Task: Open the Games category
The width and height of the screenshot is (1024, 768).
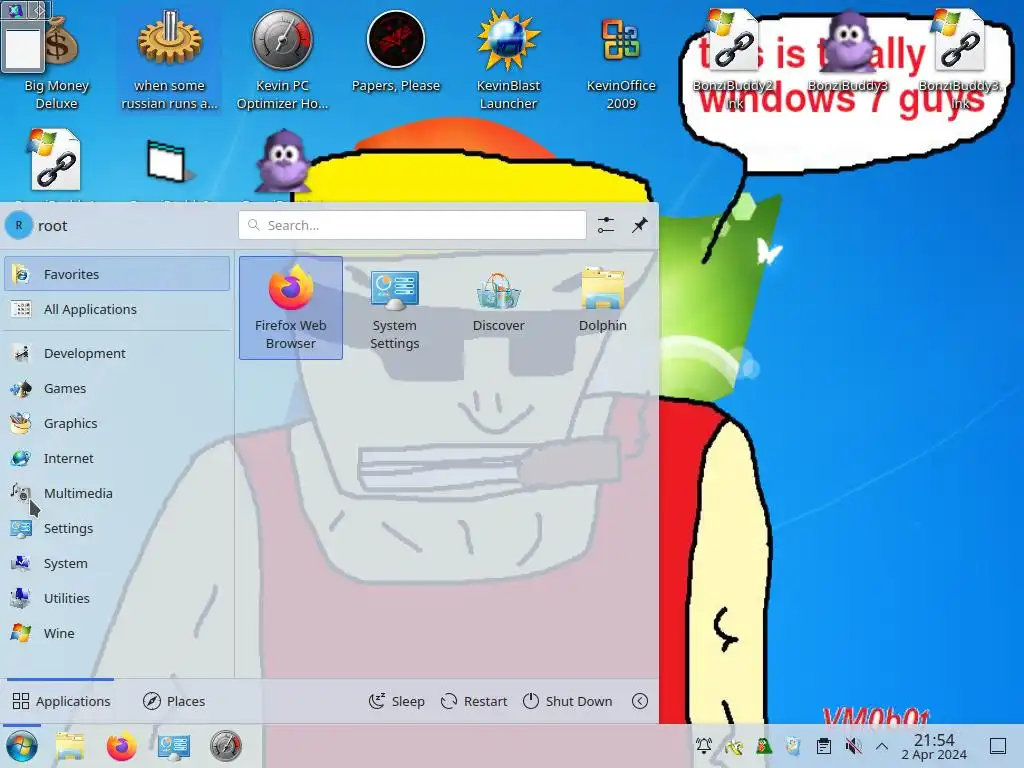Action: pyautogui.click(x=117, y=389)
